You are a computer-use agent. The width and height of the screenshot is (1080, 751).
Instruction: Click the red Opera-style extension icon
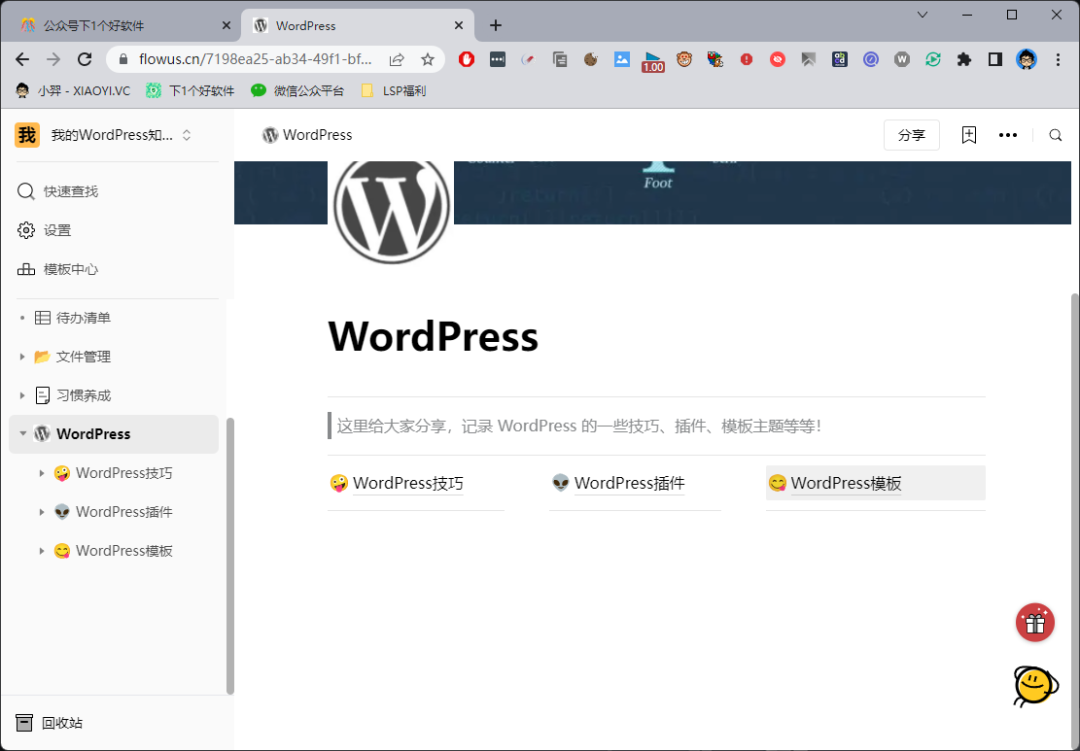point(466,59)
